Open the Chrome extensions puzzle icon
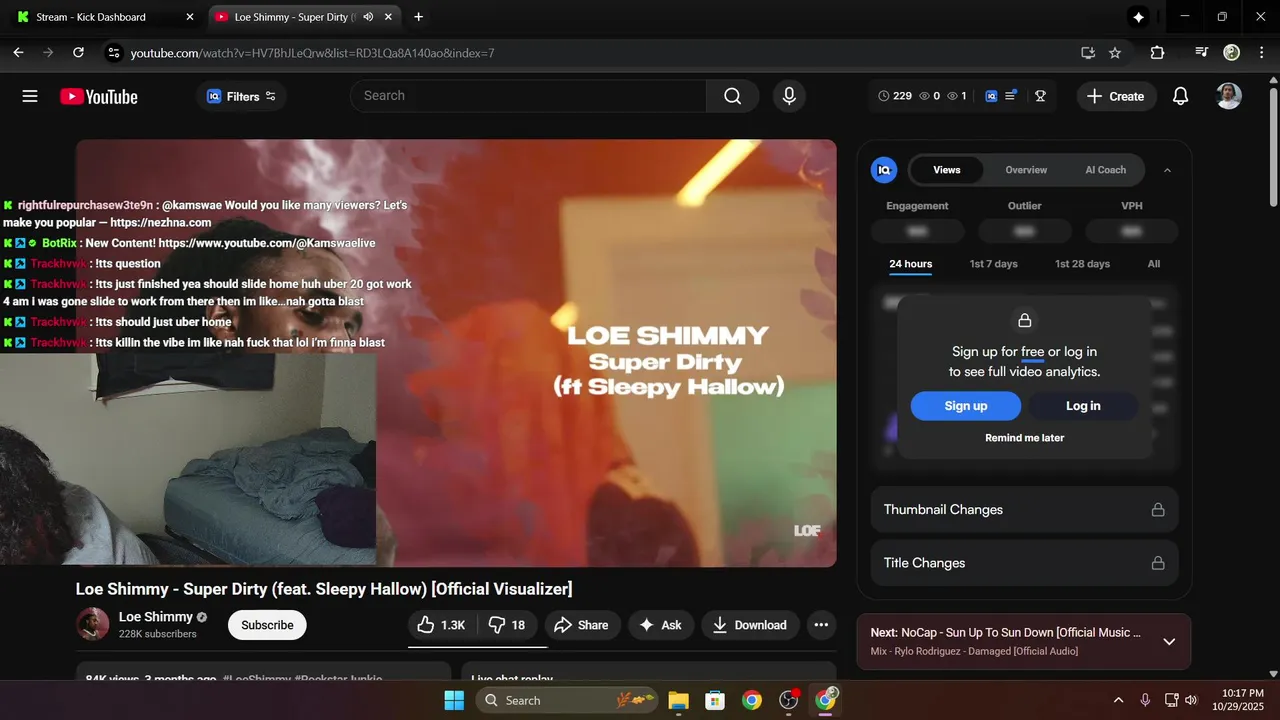 pyautogui.click(x=1157, y=52)
